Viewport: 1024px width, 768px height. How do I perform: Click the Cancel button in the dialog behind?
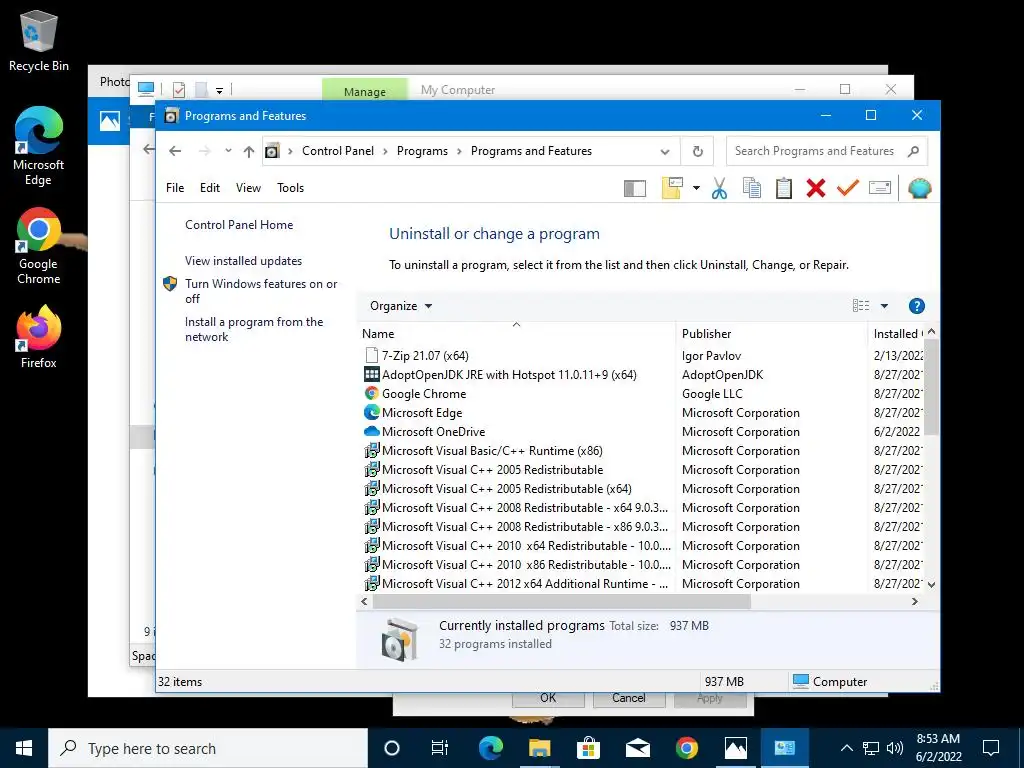(x=628, y=699)
